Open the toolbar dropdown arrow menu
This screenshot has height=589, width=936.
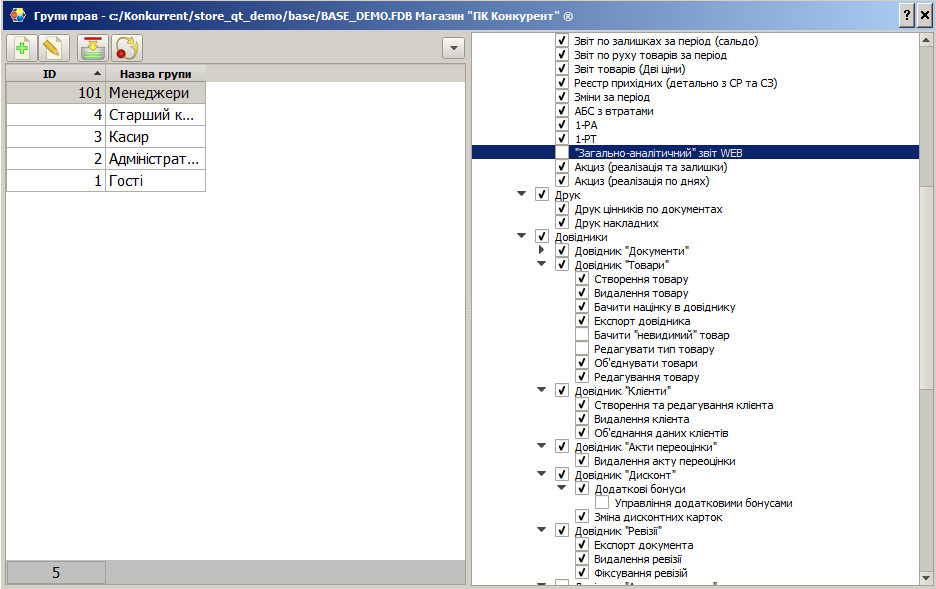click(453, 48)
